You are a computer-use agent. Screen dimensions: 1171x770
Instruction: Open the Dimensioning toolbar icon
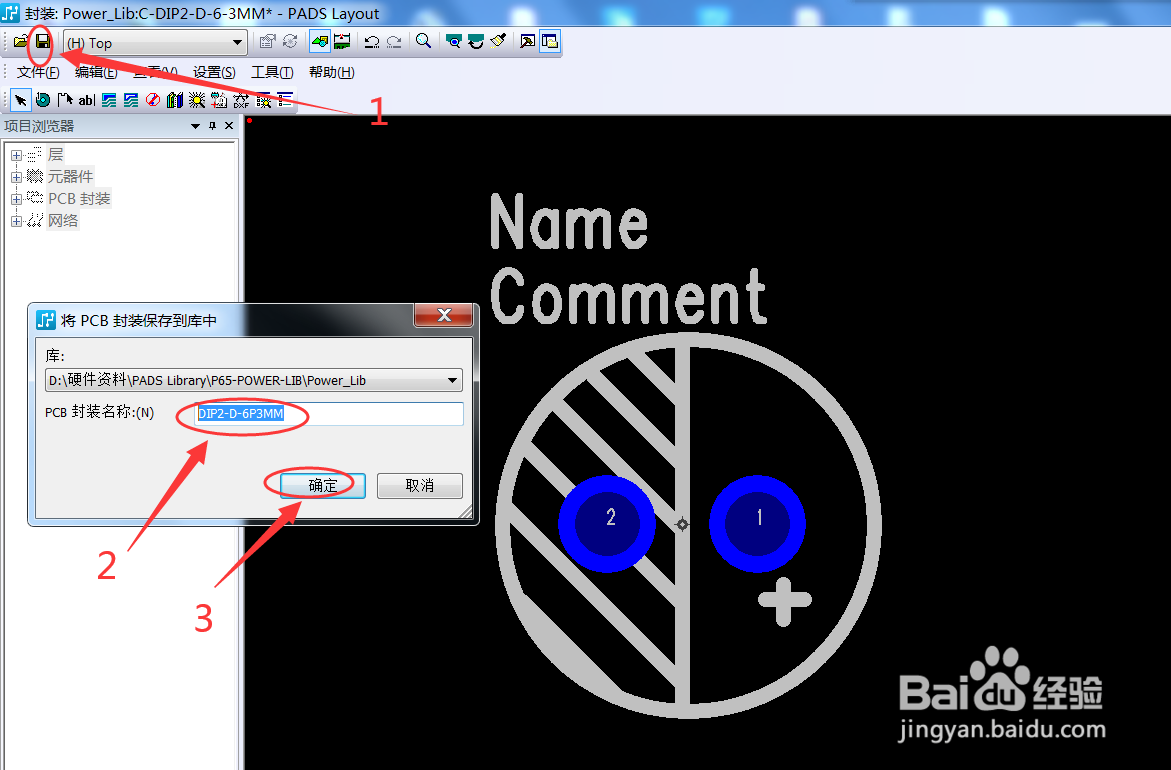pos(342,42)
